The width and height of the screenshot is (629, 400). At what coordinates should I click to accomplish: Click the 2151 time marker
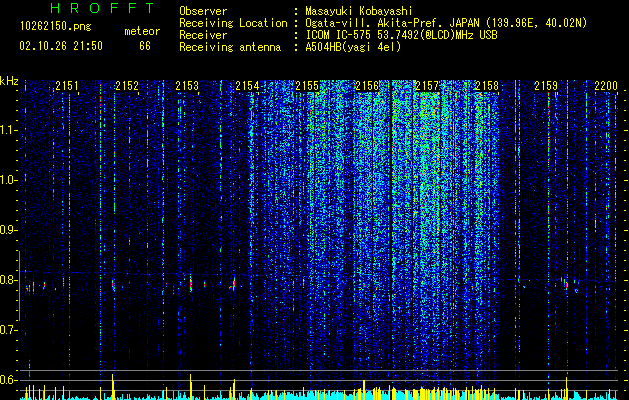coord(67,86)
